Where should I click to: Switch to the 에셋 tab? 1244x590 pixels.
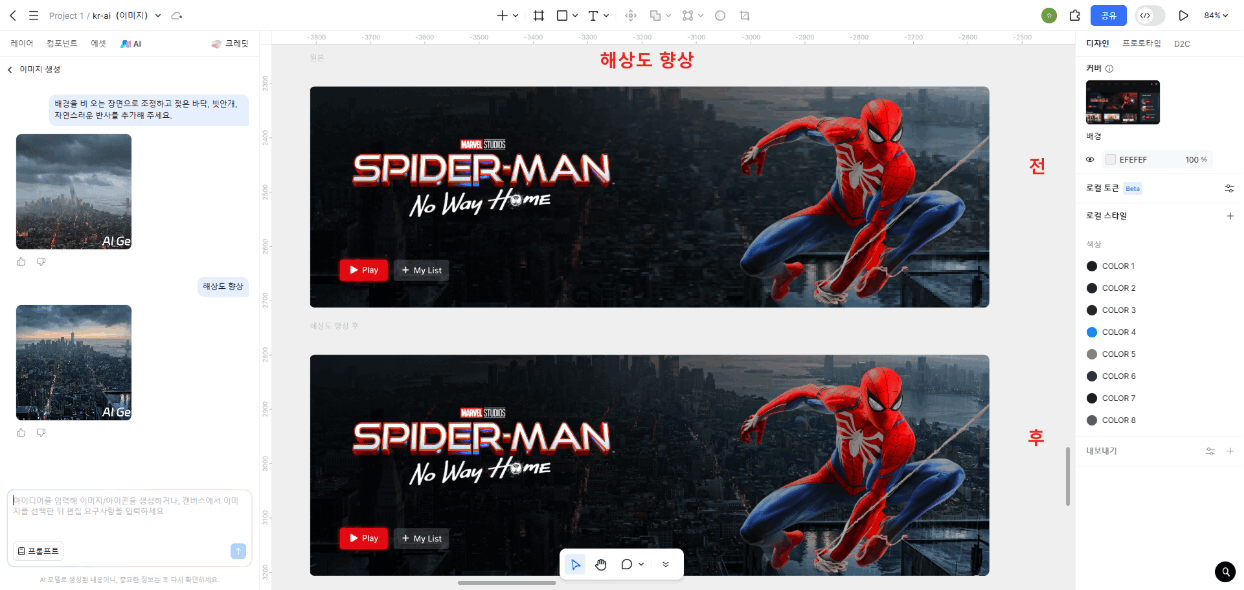coord(98,44)
